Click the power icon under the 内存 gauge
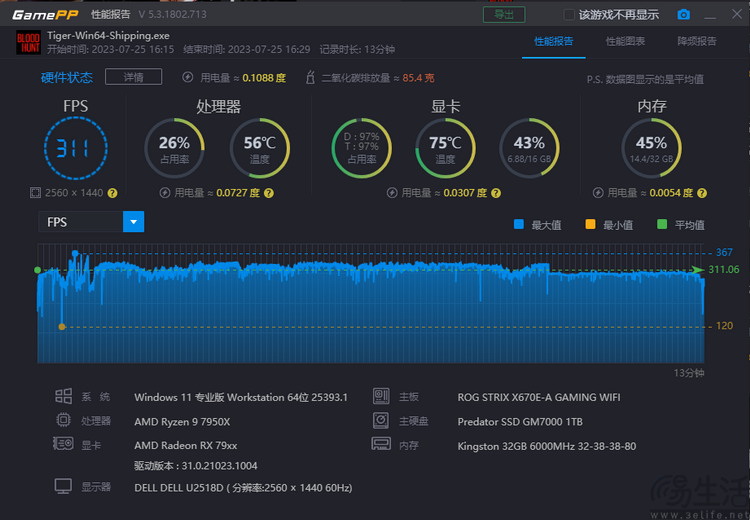Image resolution: width=750 pixels, height=520 pixels. pyautogui.click(x=598, y=193)
